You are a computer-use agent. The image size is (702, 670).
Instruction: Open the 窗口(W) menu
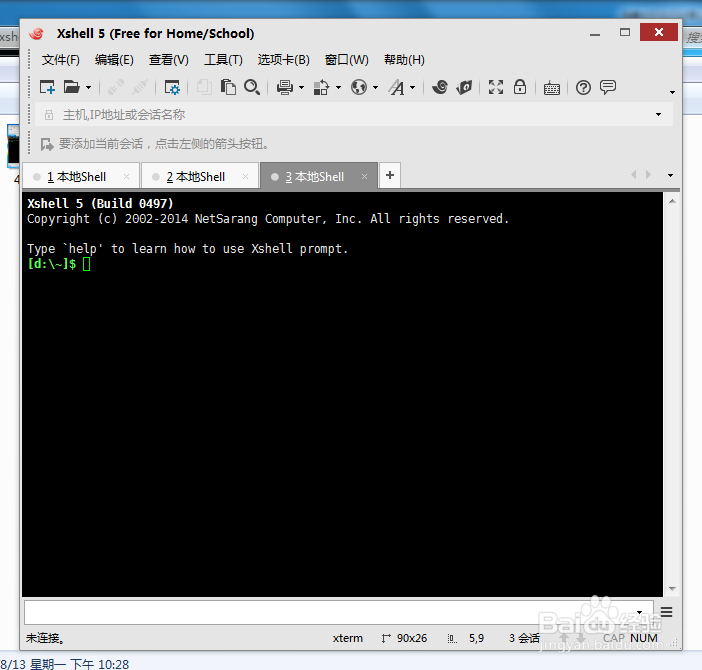pyautogui.click(x=347, y=60)
